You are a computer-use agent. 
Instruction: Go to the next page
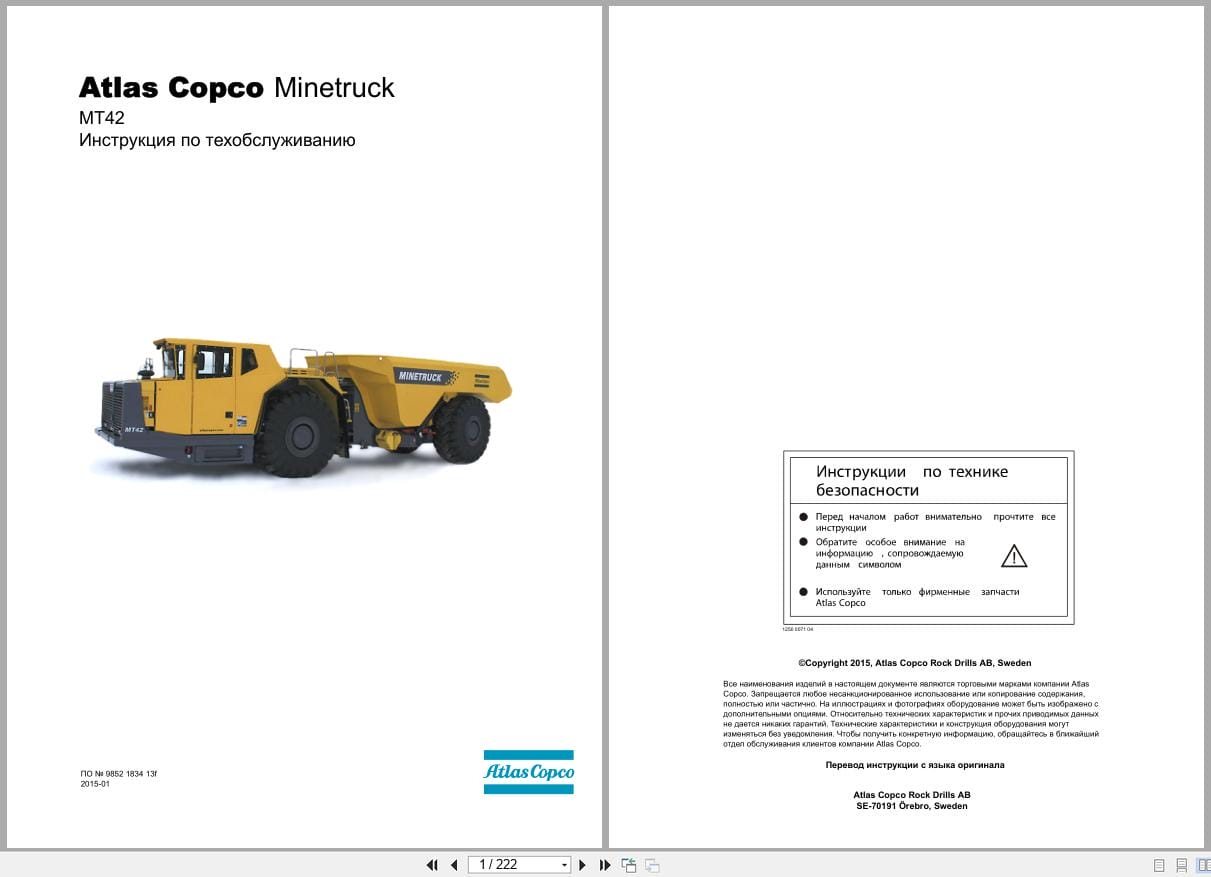[583, 865]
